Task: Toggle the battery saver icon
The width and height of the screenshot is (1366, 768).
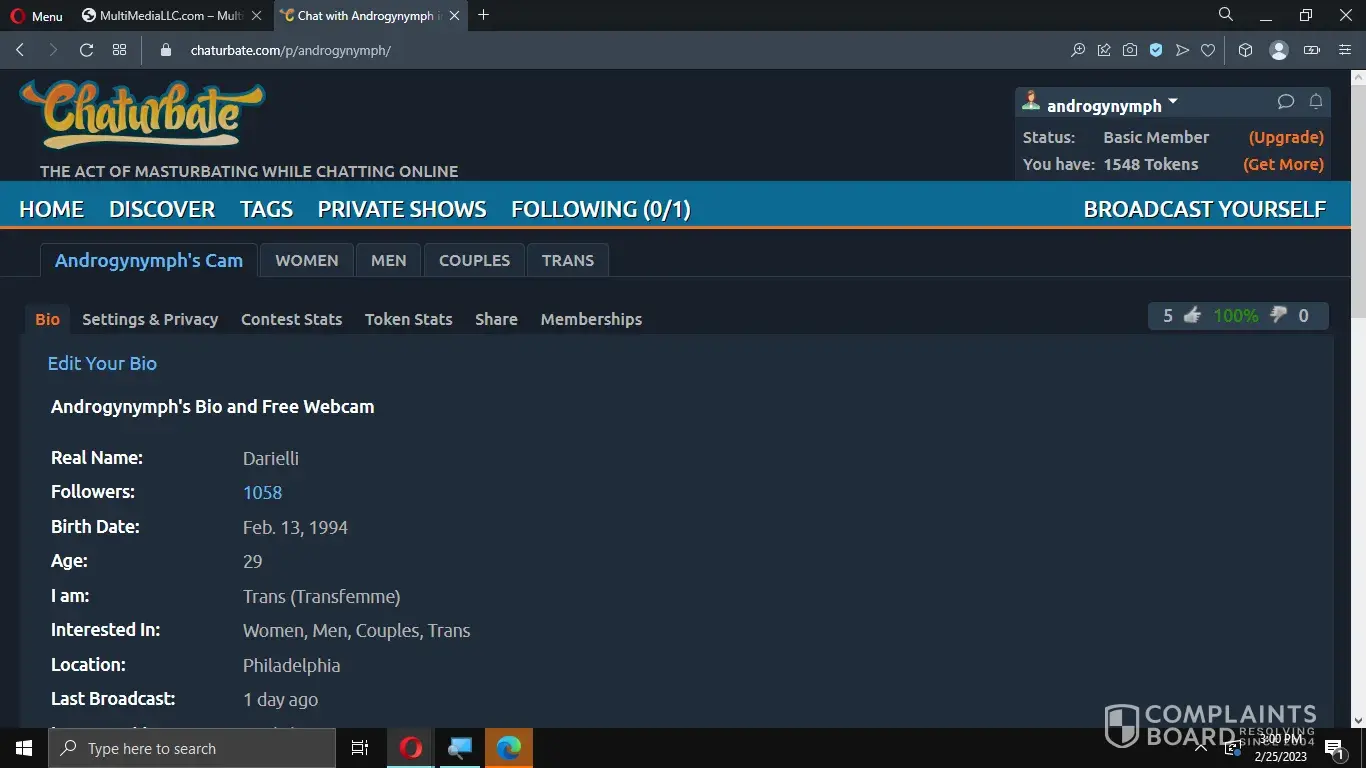Action: (1312, 50)
